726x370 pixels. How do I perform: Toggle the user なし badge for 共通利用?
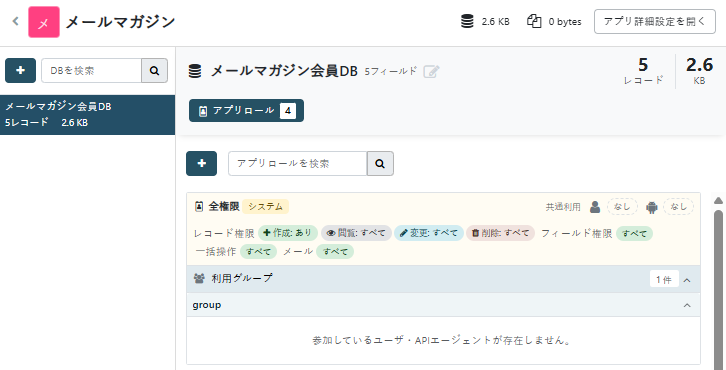click(x=622, y=207)
